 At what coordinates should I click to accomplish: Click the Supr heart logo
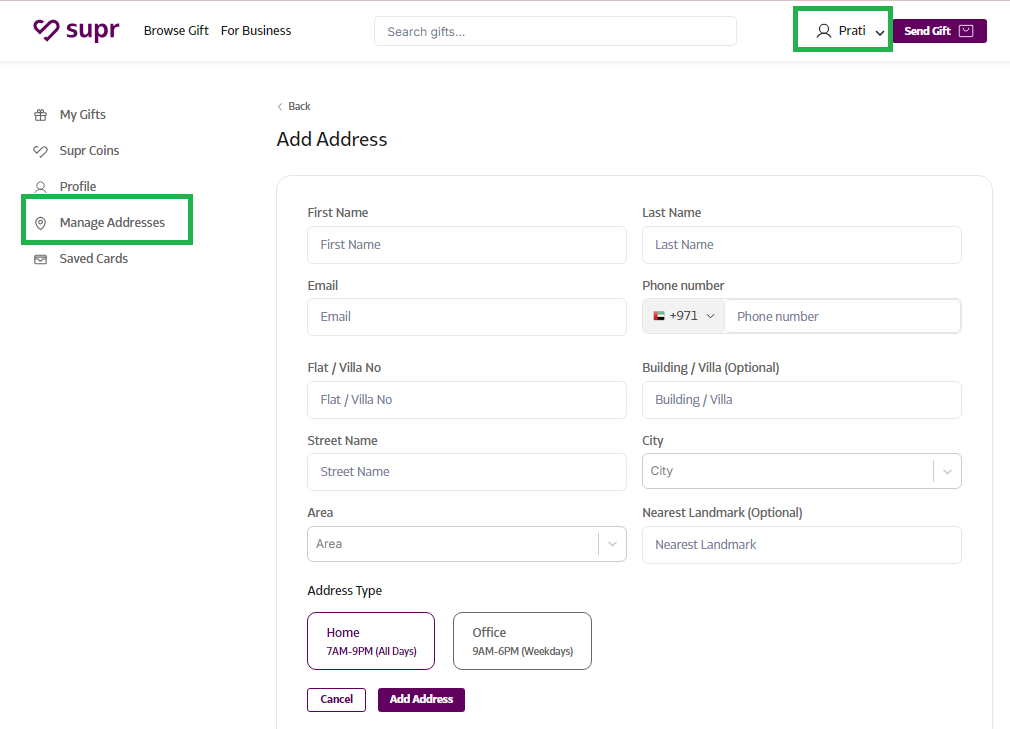(x=47, y=31)
